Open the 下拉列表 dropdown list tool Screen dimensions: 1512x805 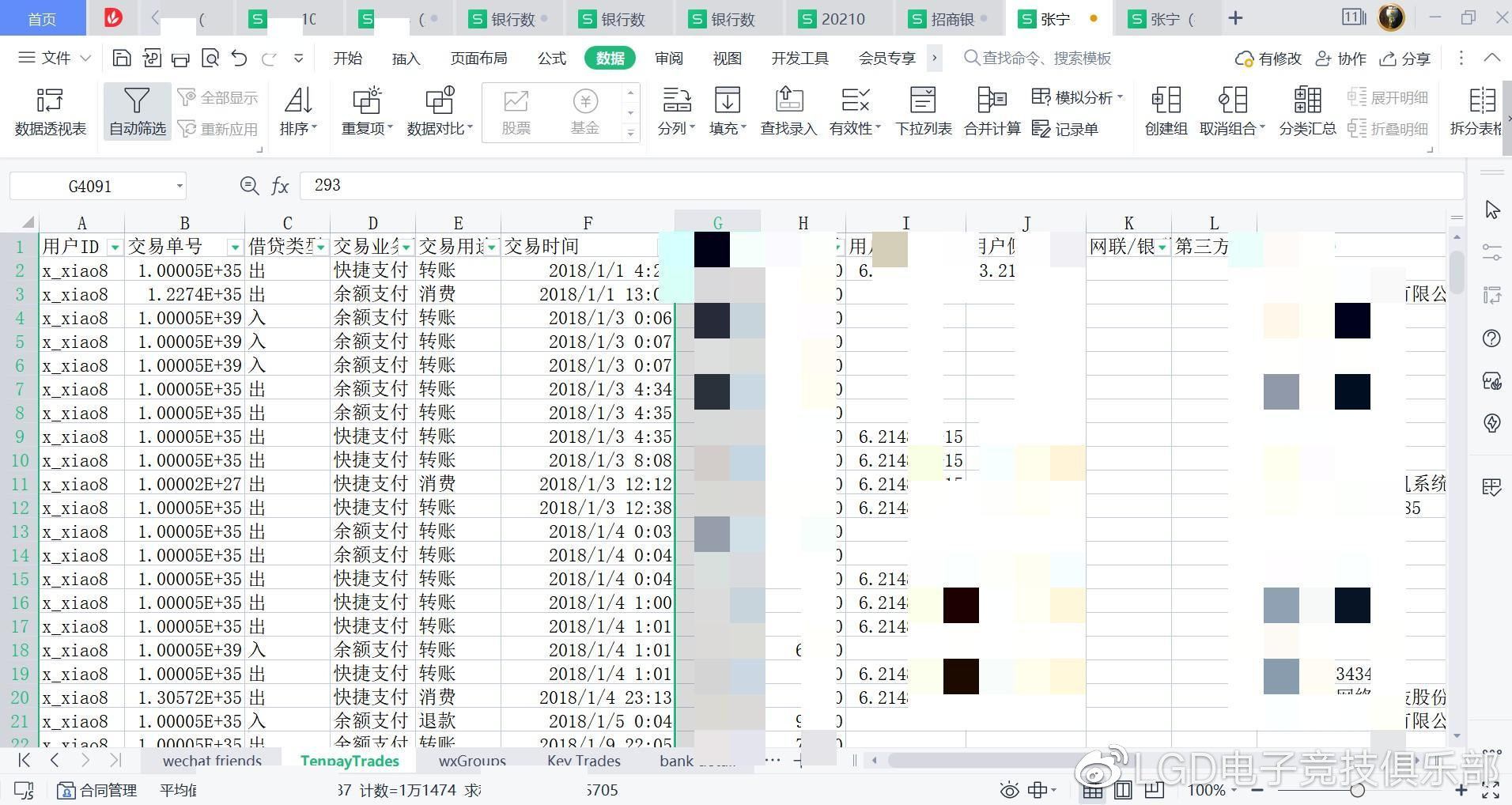(923, 111)
